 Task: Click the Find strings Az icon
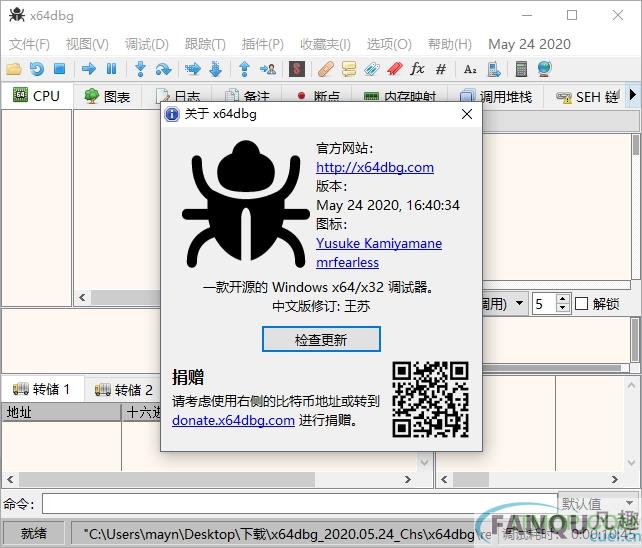point(470,69)
